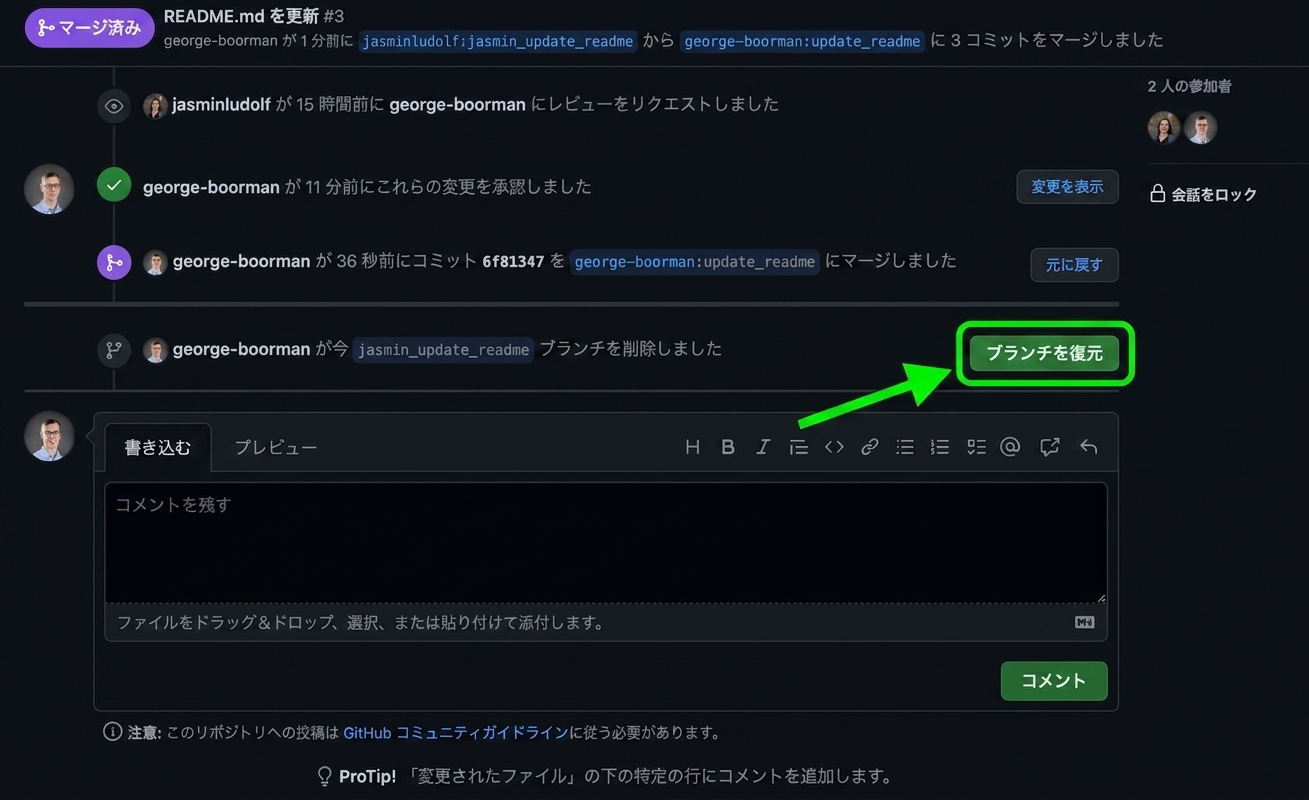Click the eye review-request timeline icon
The height and width of the screenshot is (800, 1309).
pos(114,106)
